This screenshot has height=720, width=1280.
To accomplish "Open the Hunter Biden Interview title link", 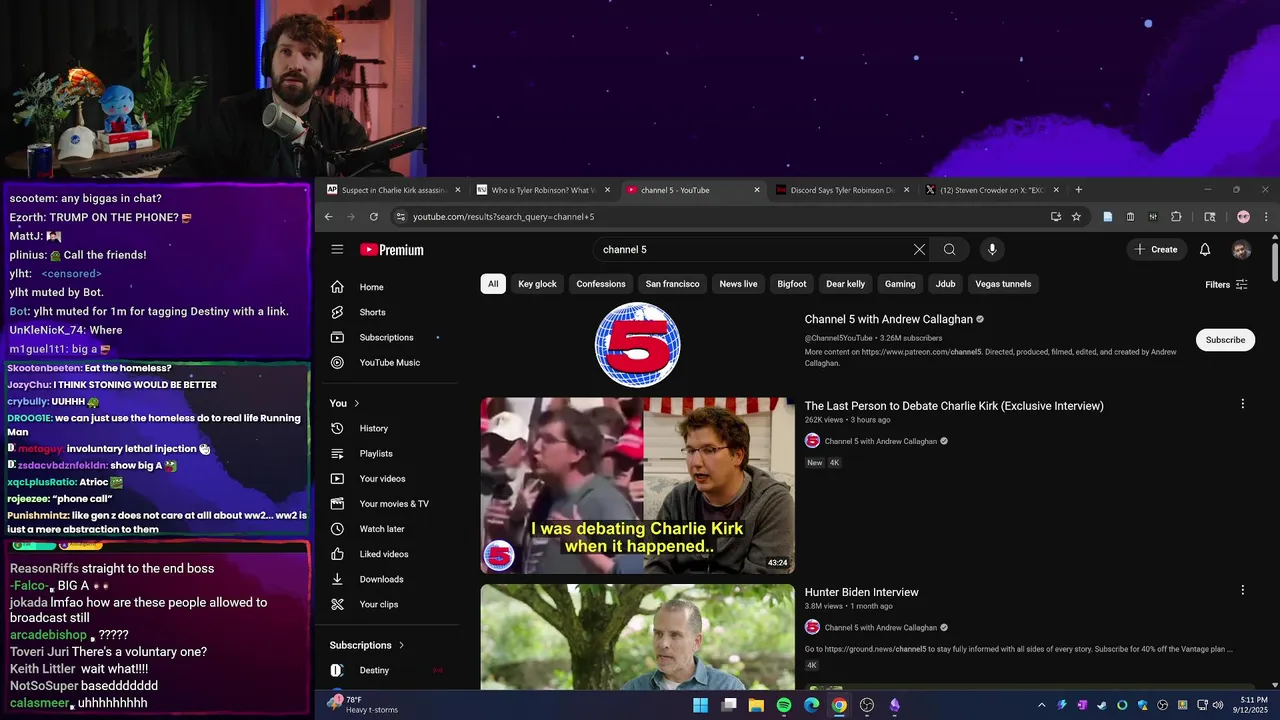I will (861, 592).
